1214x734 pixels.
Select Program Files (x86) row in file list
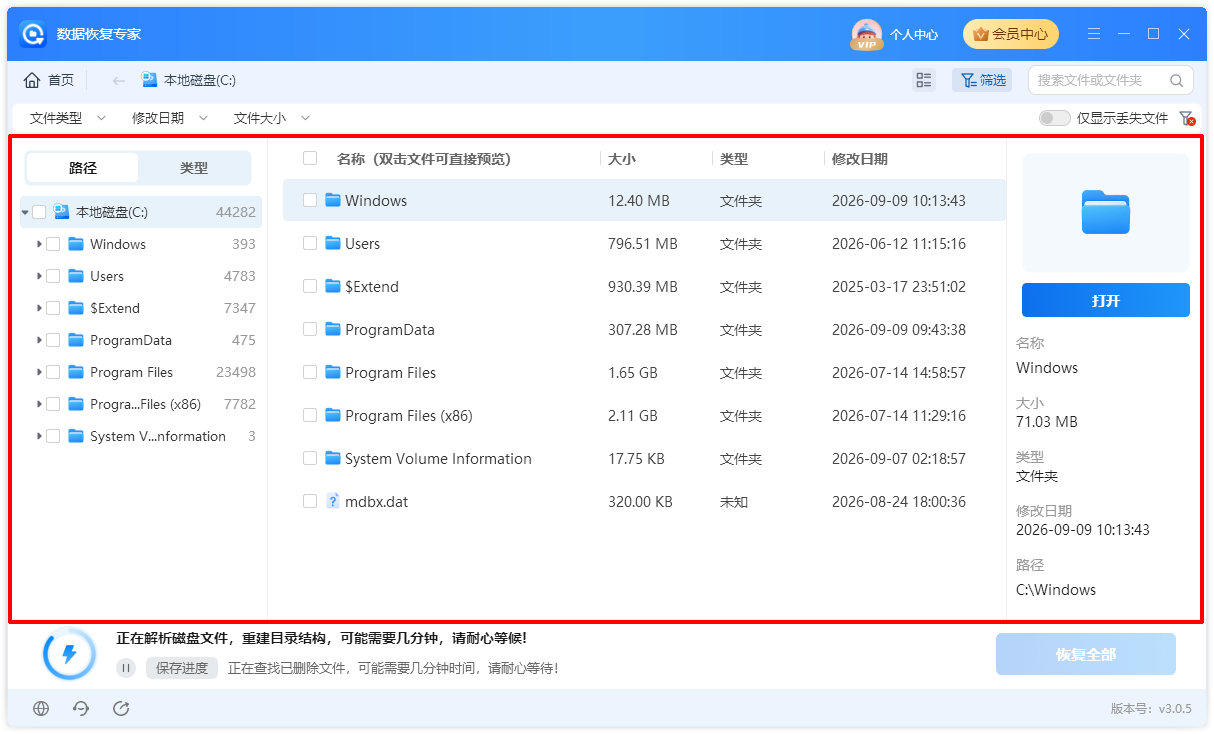[x=644, y=415]
